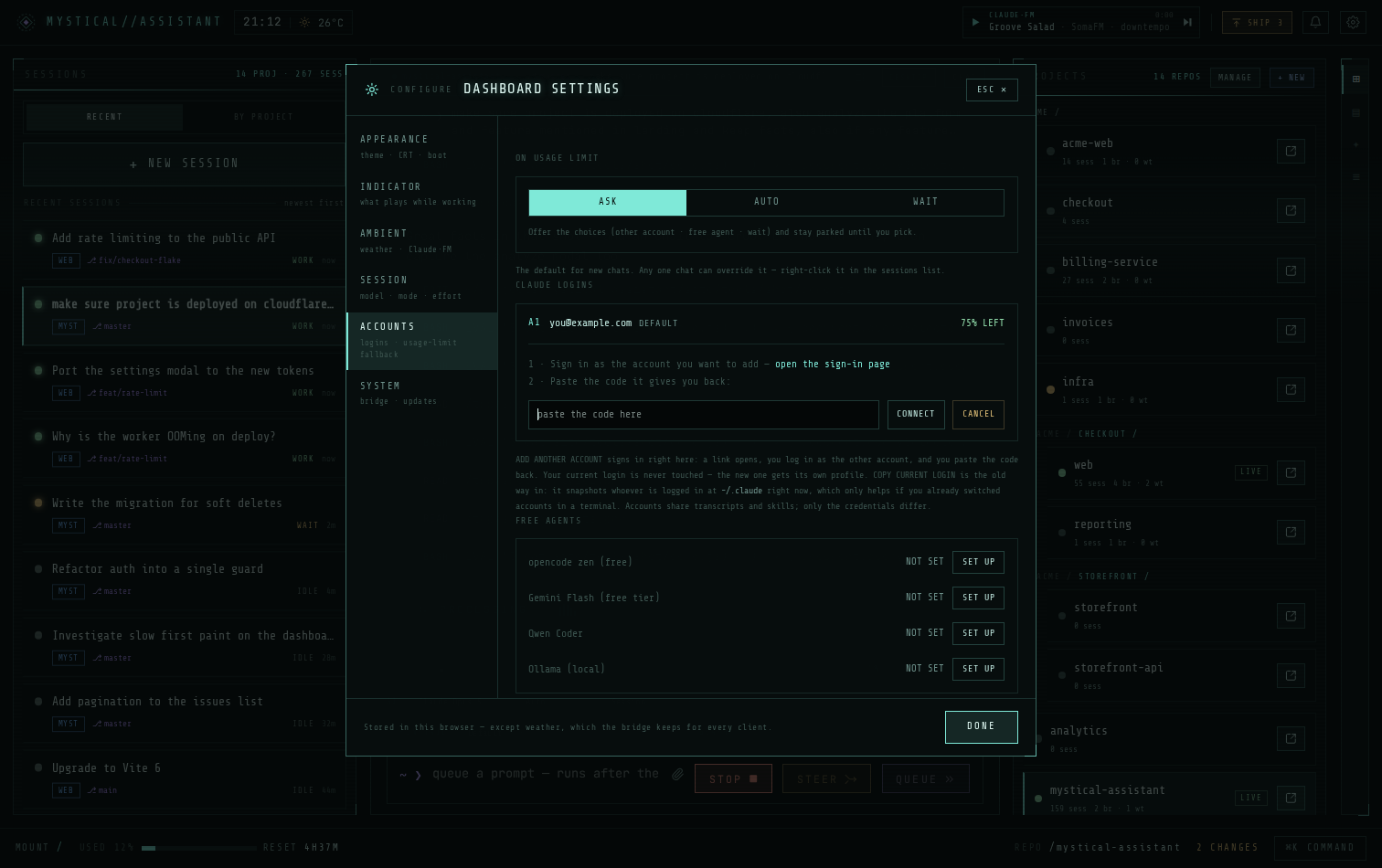Click the + NEW SESSION button
The width and height of the screenshot is (1382, 868).
(x=184, y=164)
